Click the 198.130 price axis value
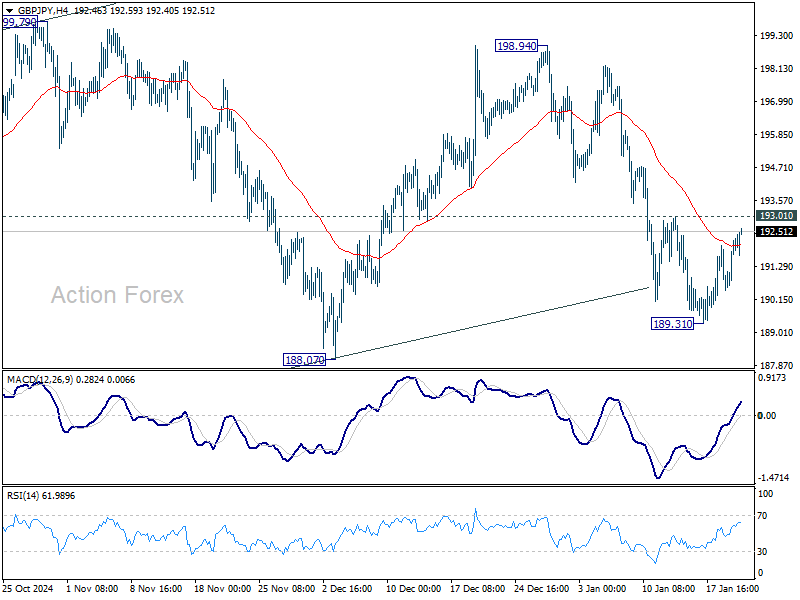The image size is (800, 600). point(776,68)
